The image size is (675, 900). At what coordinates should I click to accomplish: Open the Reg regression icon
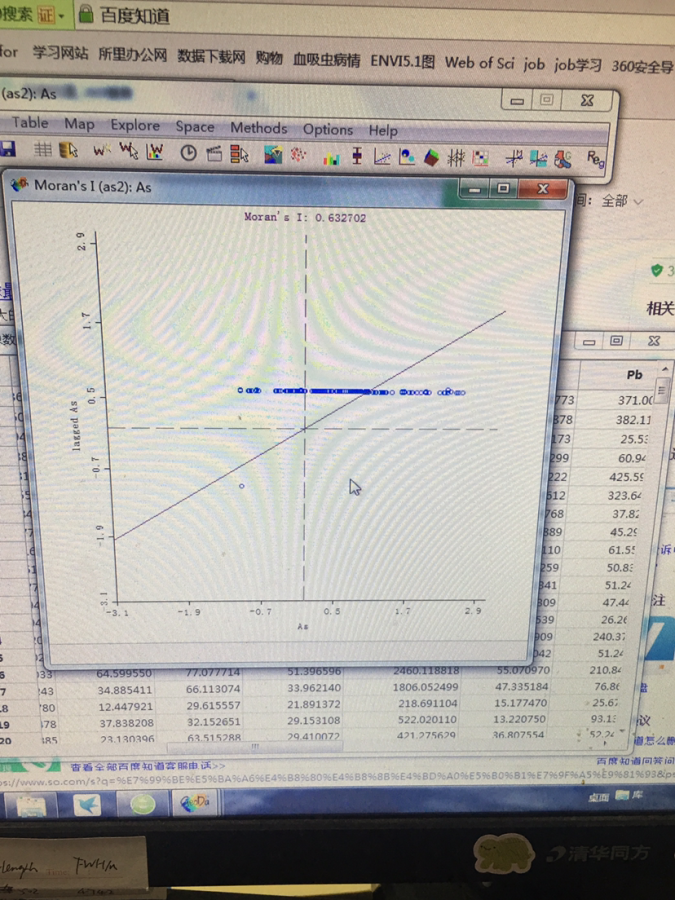[x=596, y=160]
